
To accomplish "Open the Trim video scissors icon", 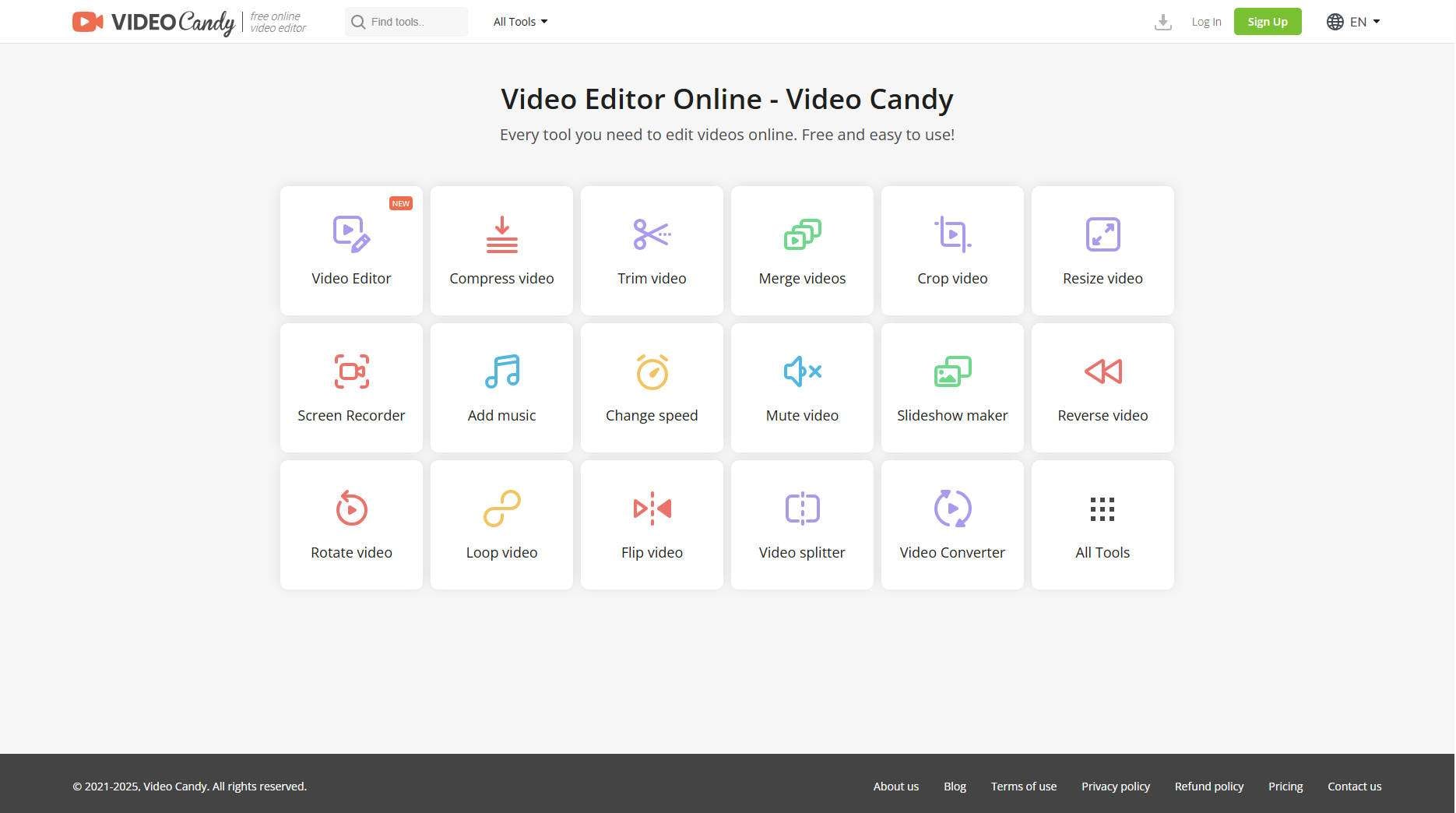I will point(652,234).
